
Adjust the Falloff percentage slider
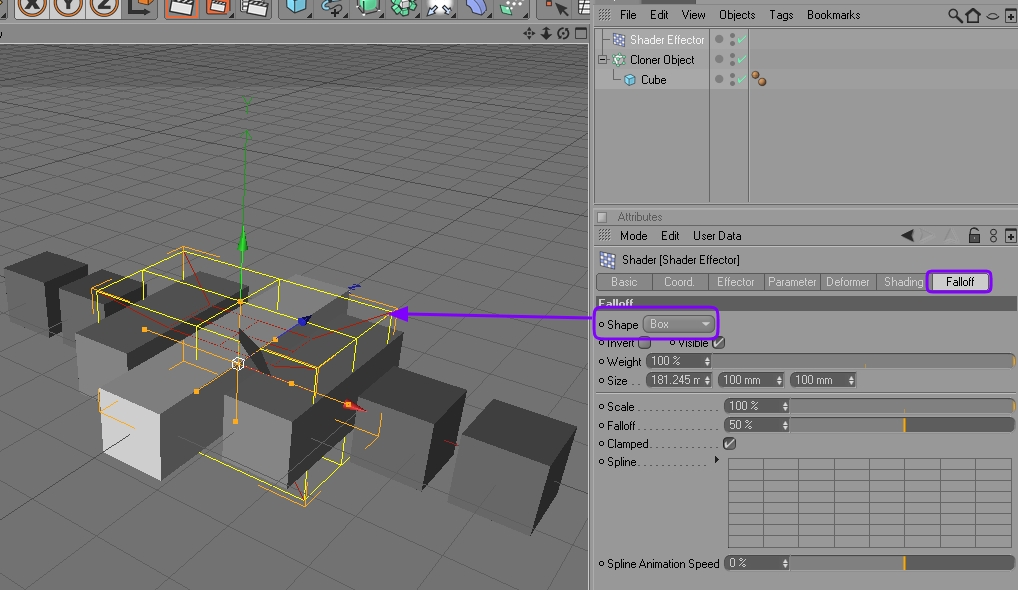(x=902, y=425)
